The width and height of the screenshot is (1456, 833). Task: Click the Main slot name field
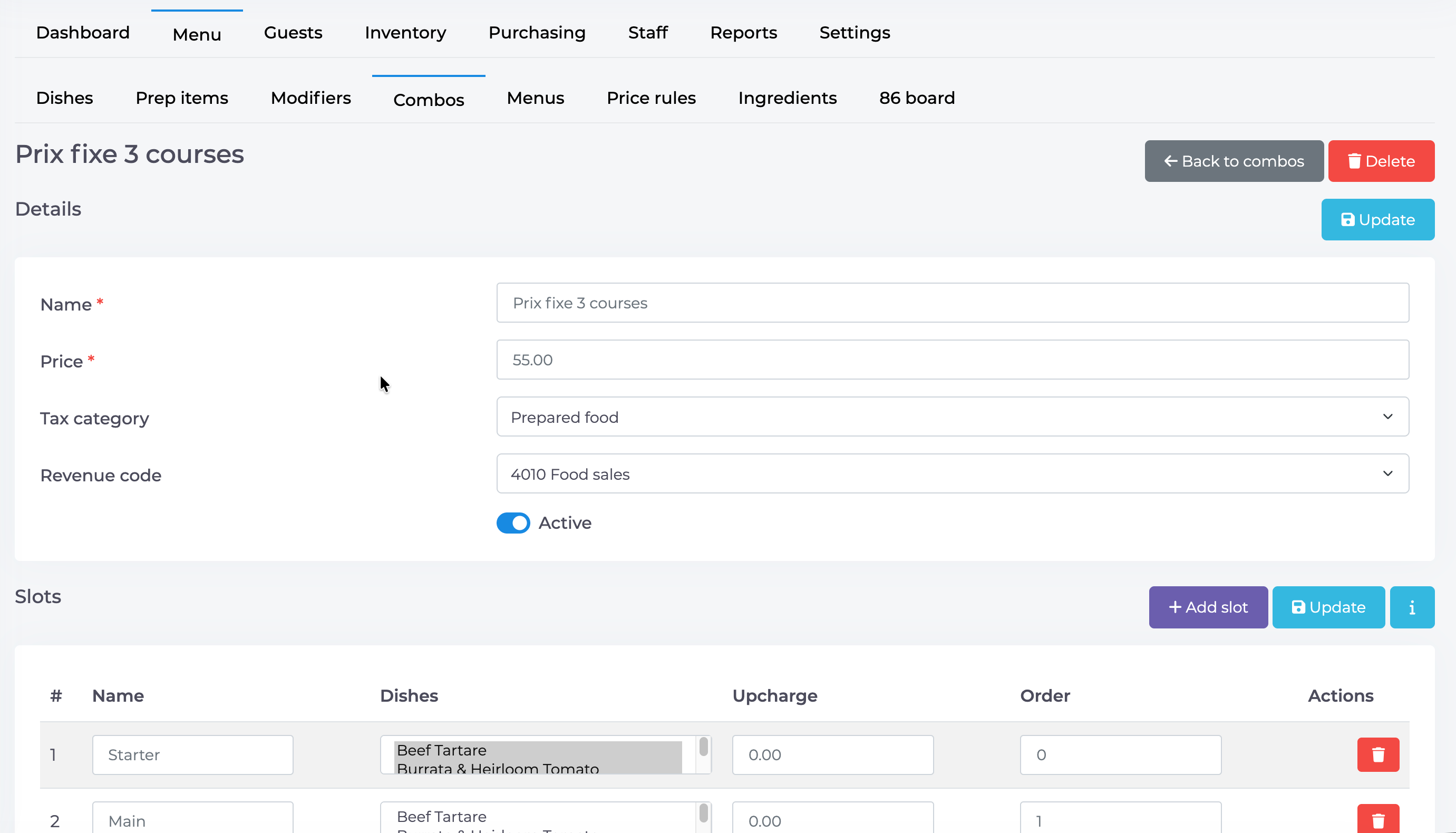[x=193, y=818]
